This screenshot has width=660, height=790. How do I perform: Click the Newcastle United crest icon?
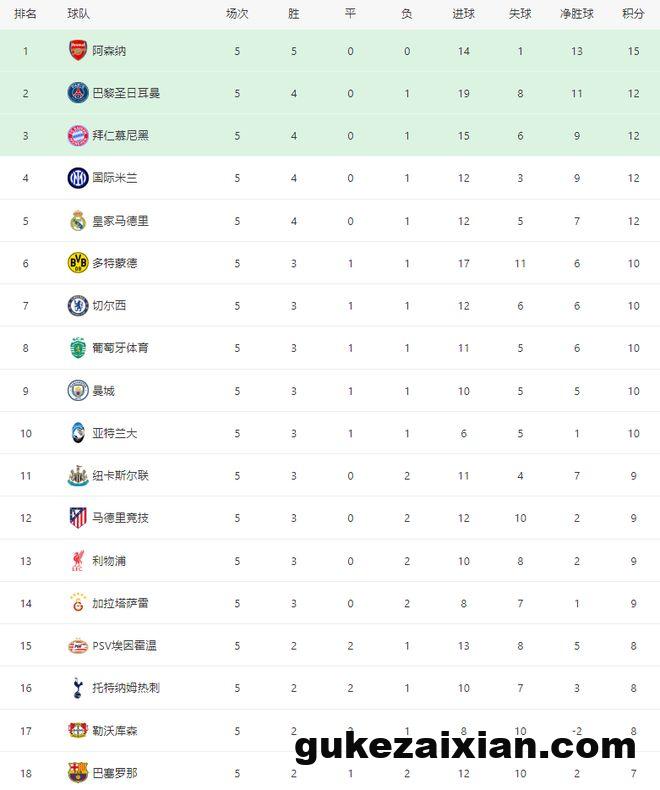[78, 475]
